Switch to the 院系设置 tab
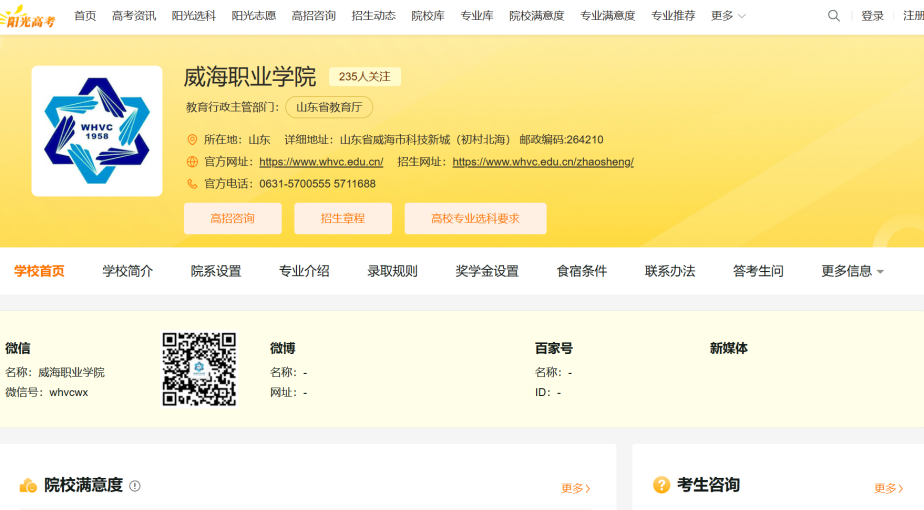 click(x=216, y=271)
